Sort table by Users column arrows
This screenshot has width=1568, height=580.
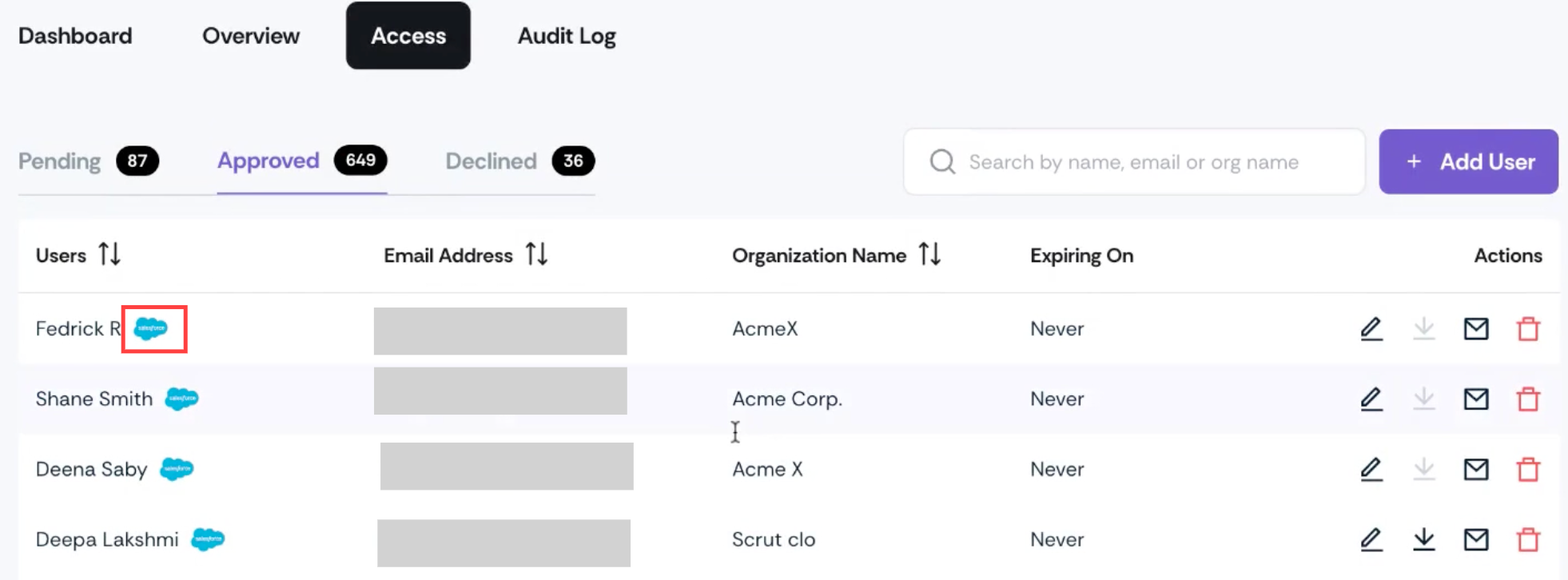point(109,255)
